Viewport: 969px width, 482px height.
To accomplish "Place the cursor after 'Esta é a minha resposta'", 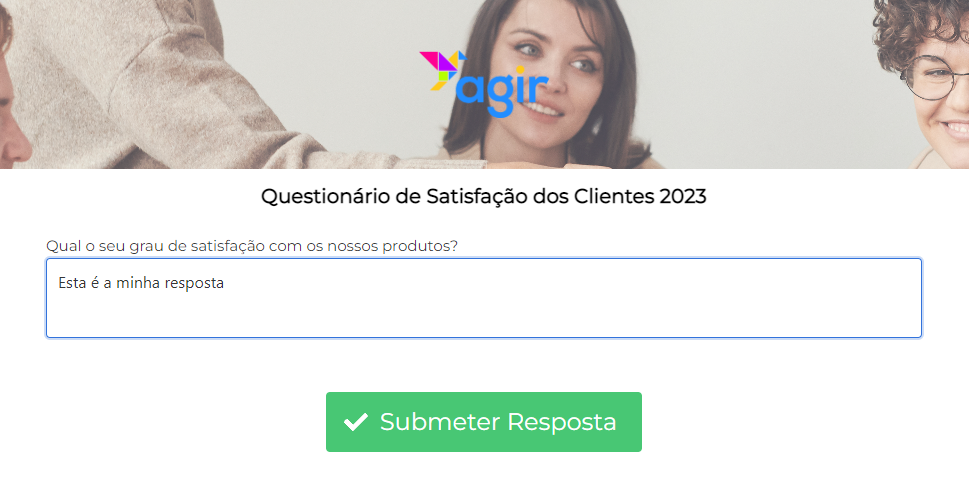I will (224, 283).
